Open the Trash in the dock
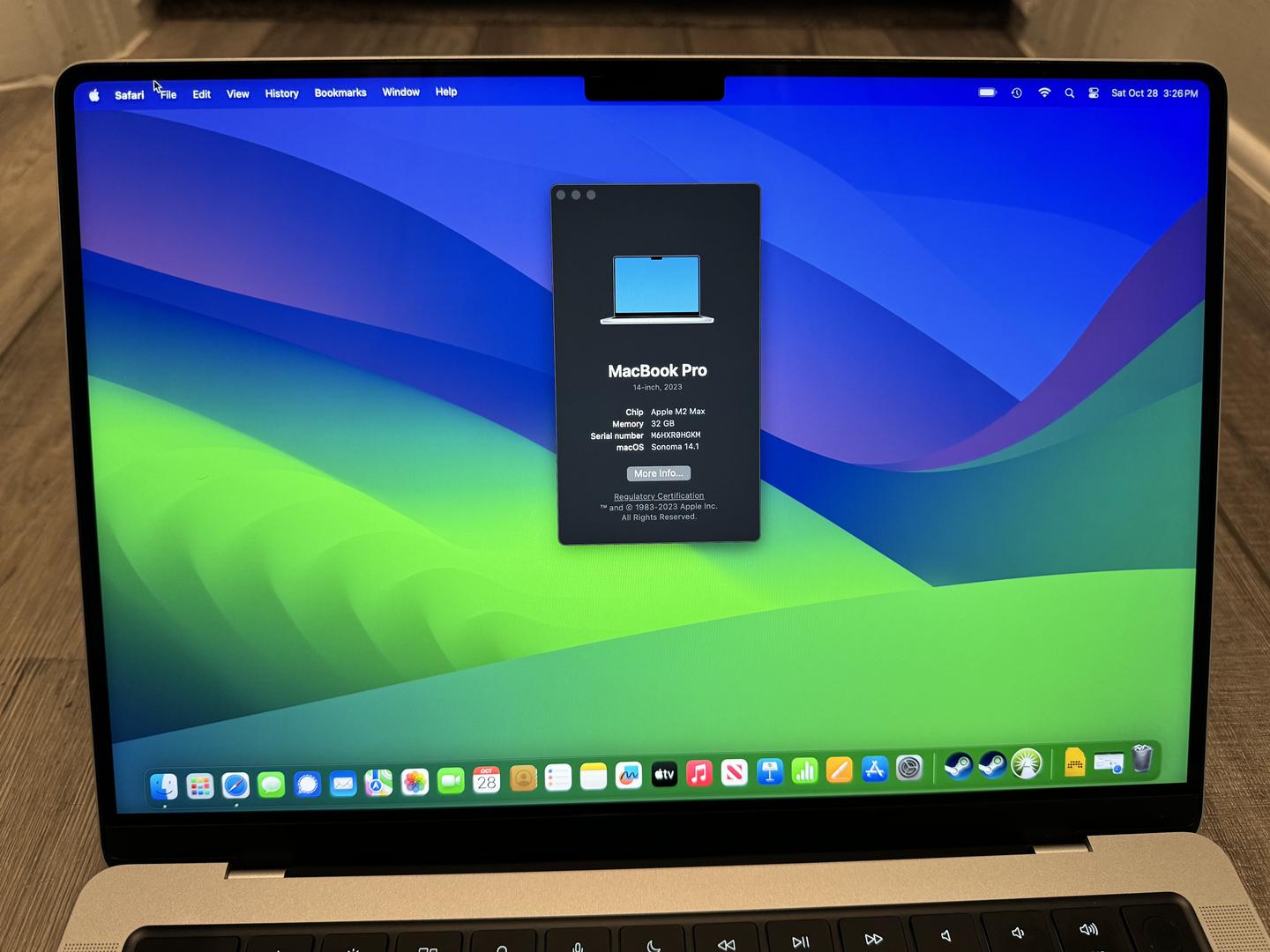The image size is (1270, 952). (1142, 758)
